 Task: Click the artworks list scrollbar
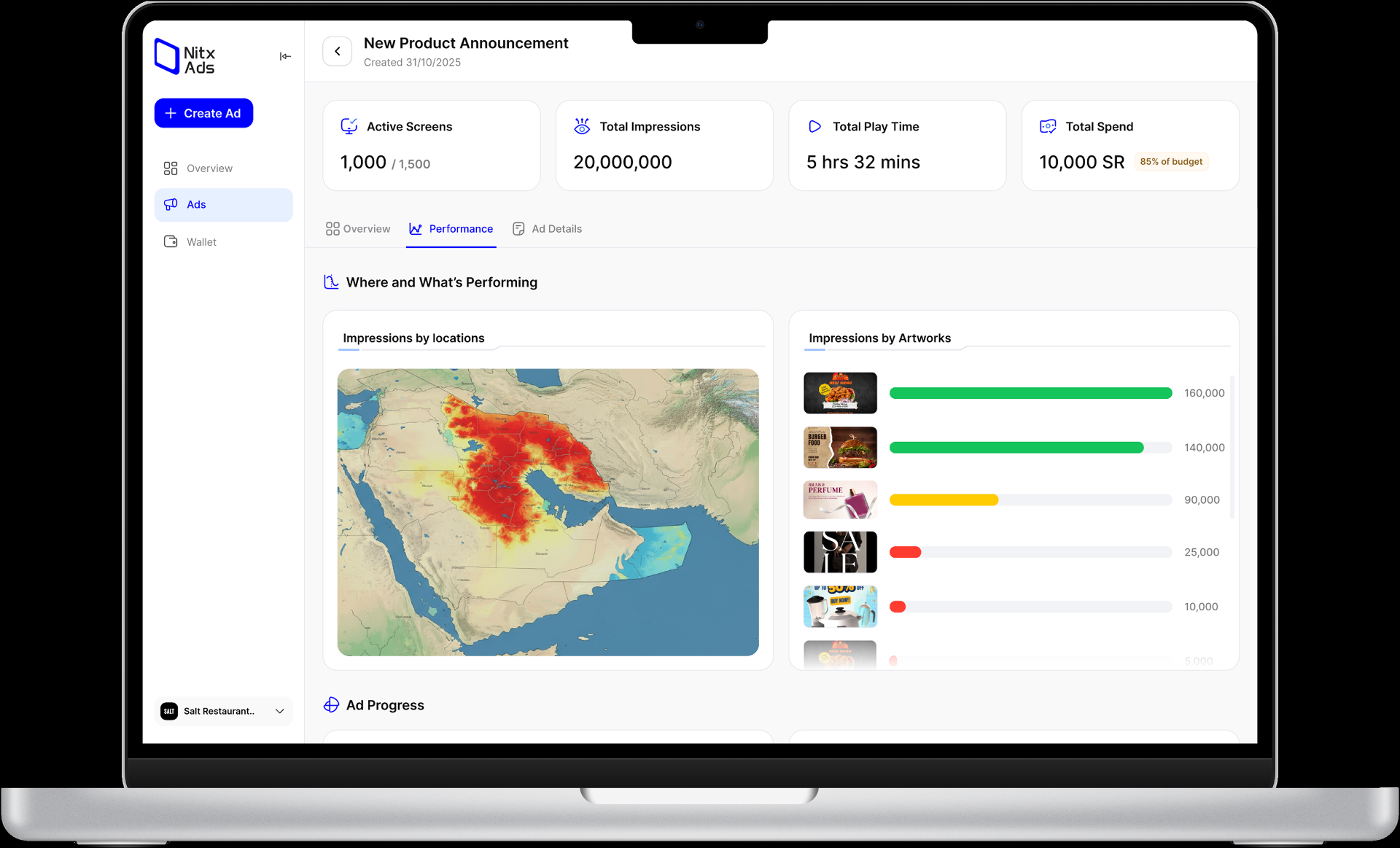(1232, 446)
